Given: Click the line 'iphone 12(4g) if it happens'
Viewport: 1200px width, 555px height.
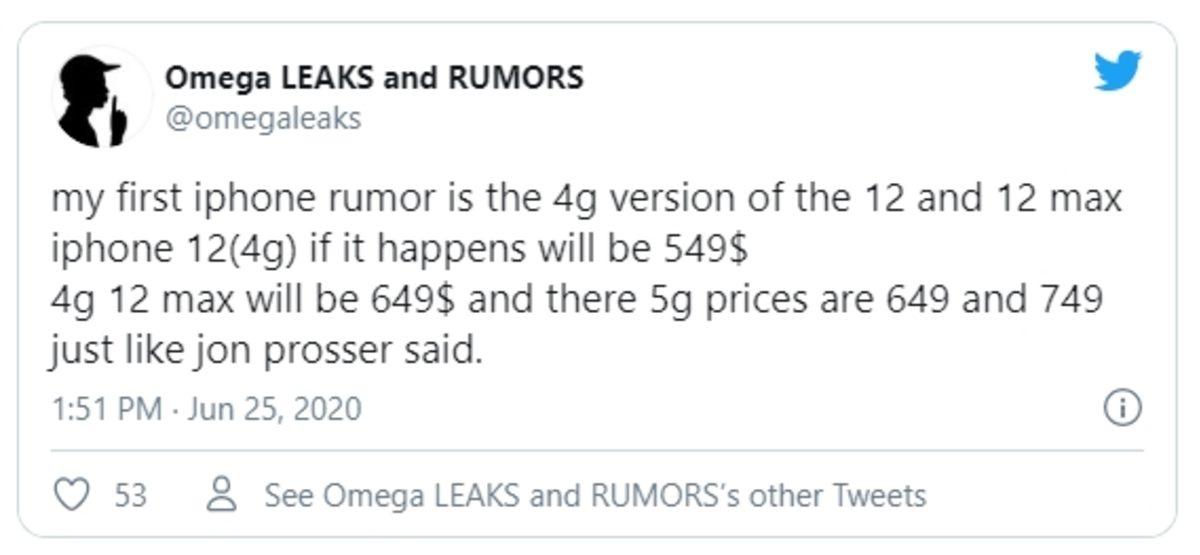Looking at the screenshot, I should click(x=399, y=250).
